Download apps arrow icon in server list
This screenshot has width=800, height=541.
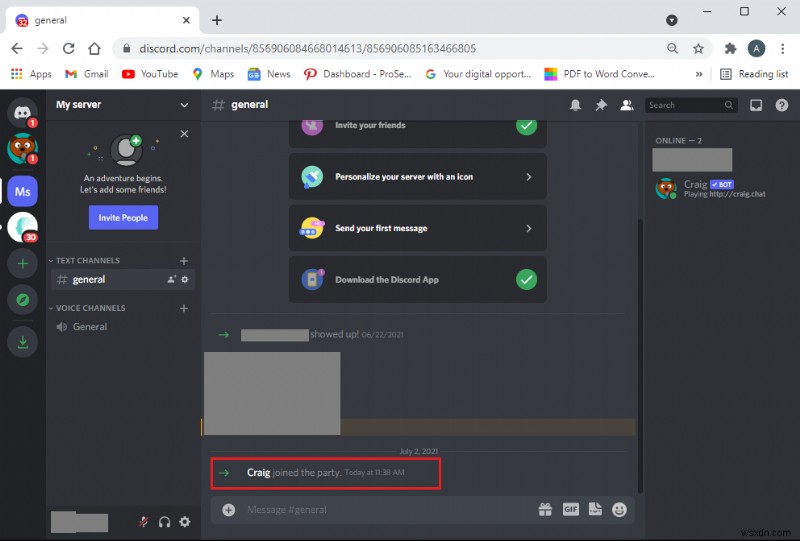click(22, 341)
